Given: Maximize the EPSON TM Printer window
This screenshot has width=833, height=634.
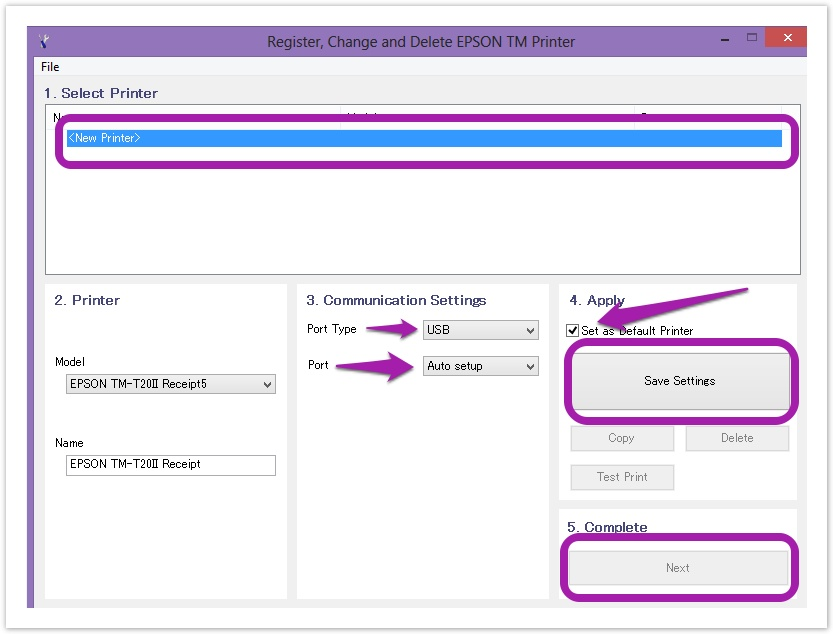Looking at the screenshot, I should click(752, 38).
